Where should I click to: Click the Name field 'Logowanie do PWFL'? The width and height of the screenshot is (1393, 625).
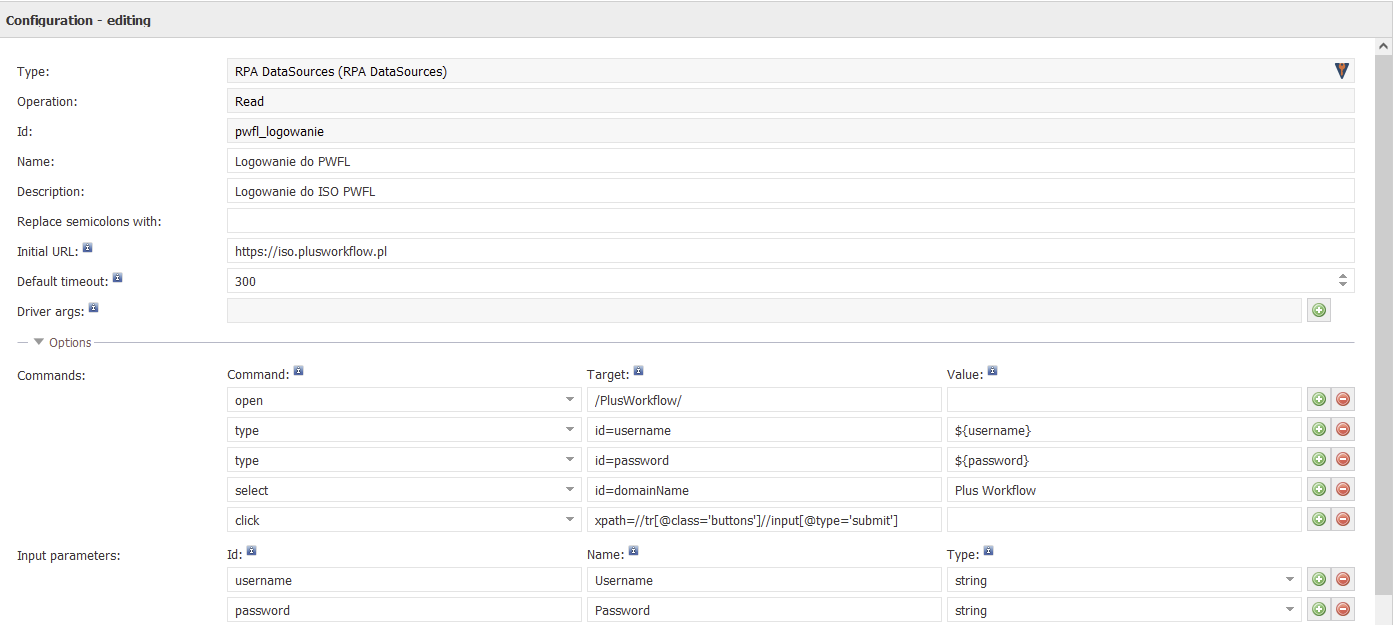coord(790,161)
